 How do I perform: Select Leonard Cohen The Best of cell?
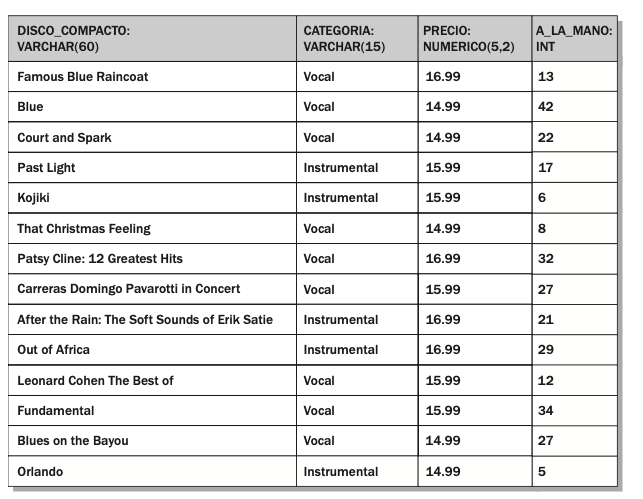[96, 381]
